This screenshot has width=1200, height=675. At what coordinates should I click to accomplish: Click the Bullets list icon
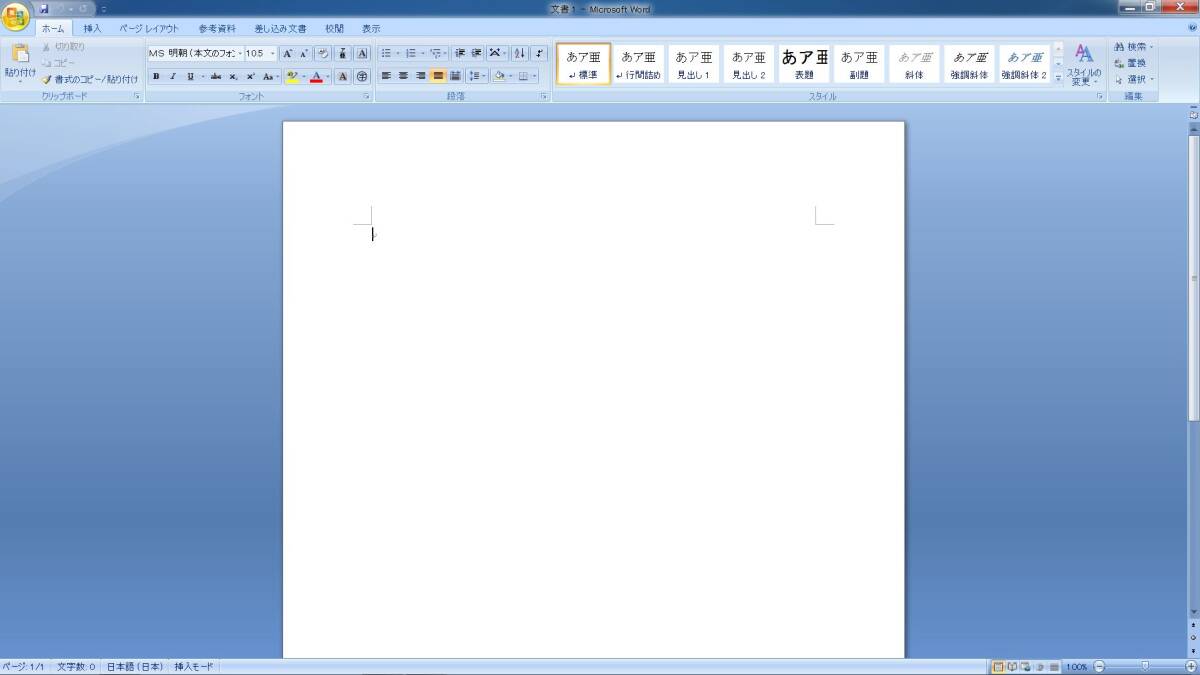(386, 53)
